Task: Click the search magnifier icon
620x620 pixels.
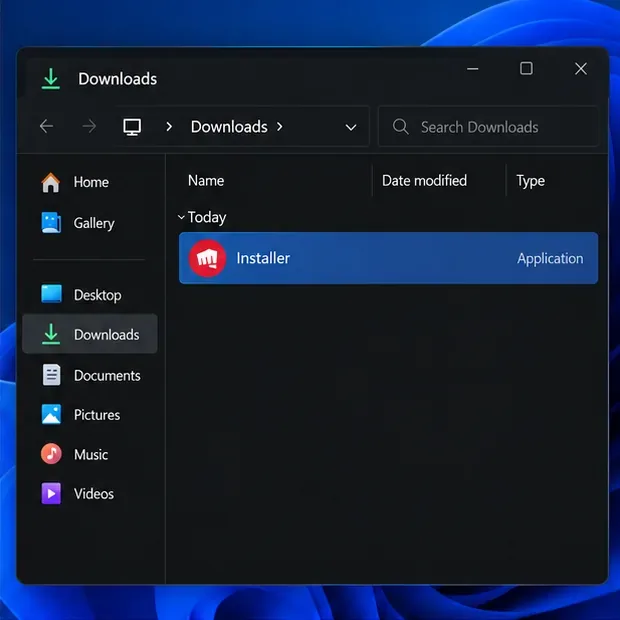Action: click(x=401, y=127)
